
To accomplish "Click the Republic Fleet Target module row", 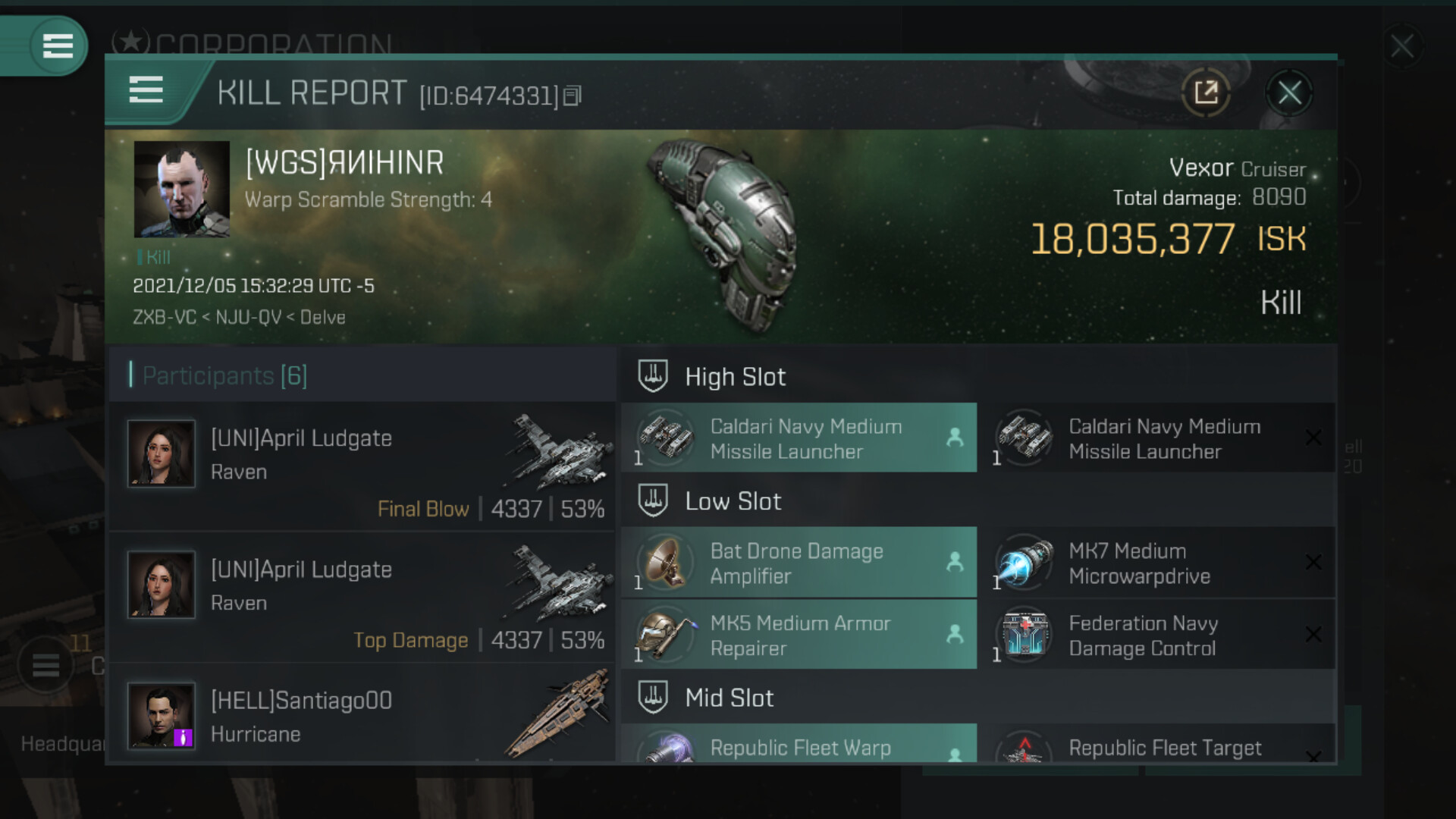I will coord(1156,743).
